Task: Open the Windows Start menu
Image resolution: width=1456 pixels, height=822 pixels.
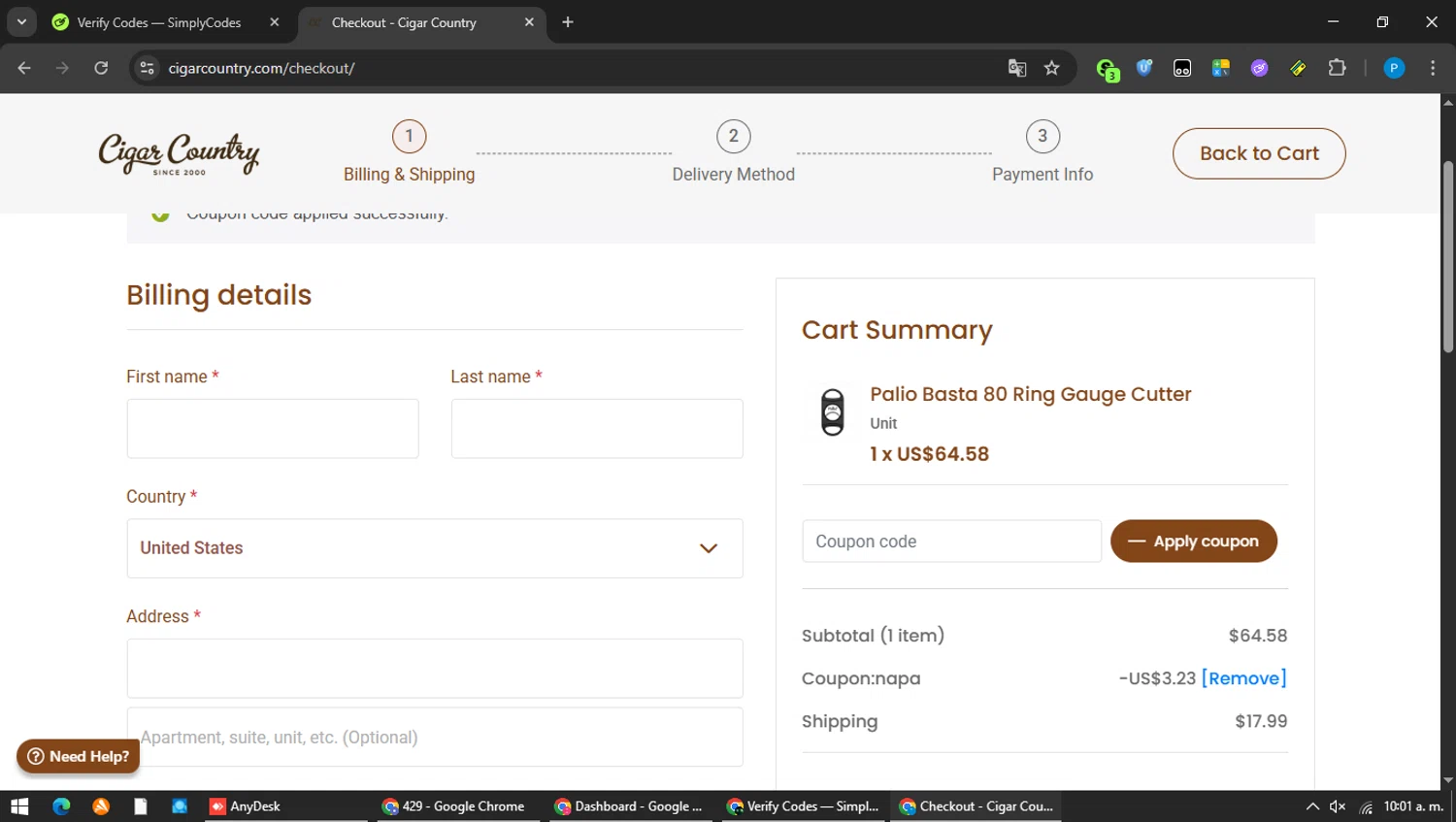Action: pyautogui.click(x=19, y=806)
